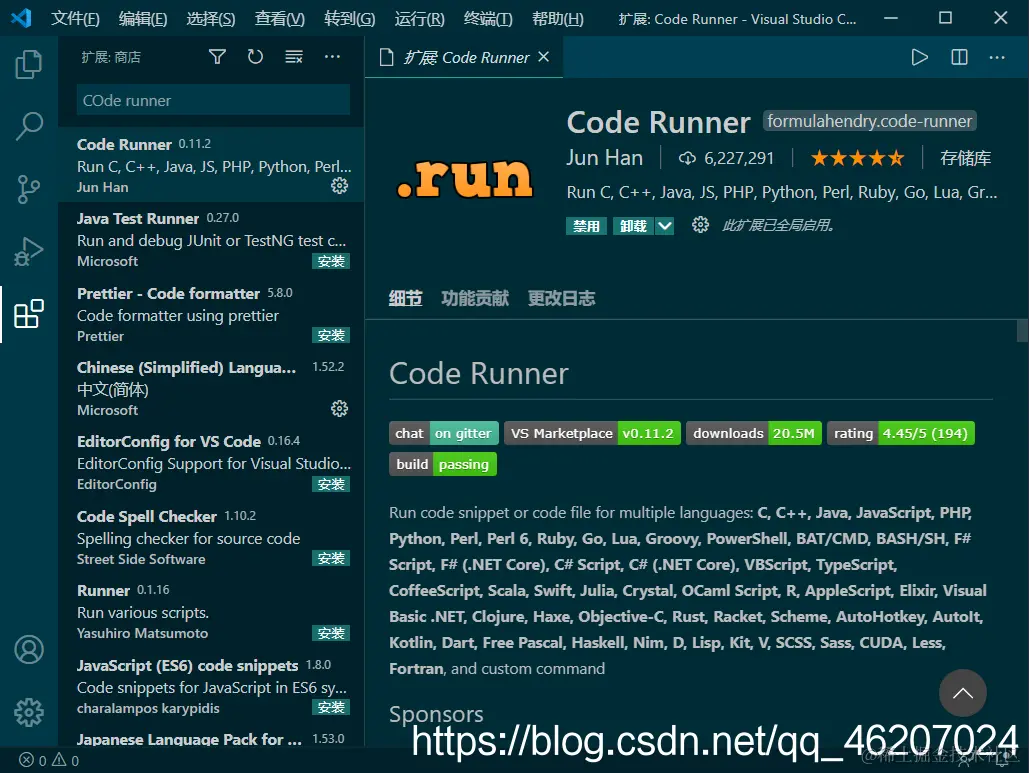Open the 选择(S) menu

pos(211,18)
